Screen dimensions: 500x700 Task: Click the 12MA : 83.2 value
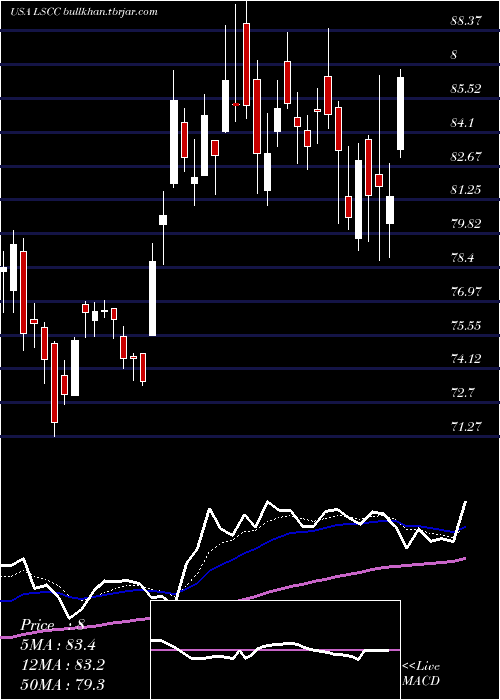coord(62,665)
